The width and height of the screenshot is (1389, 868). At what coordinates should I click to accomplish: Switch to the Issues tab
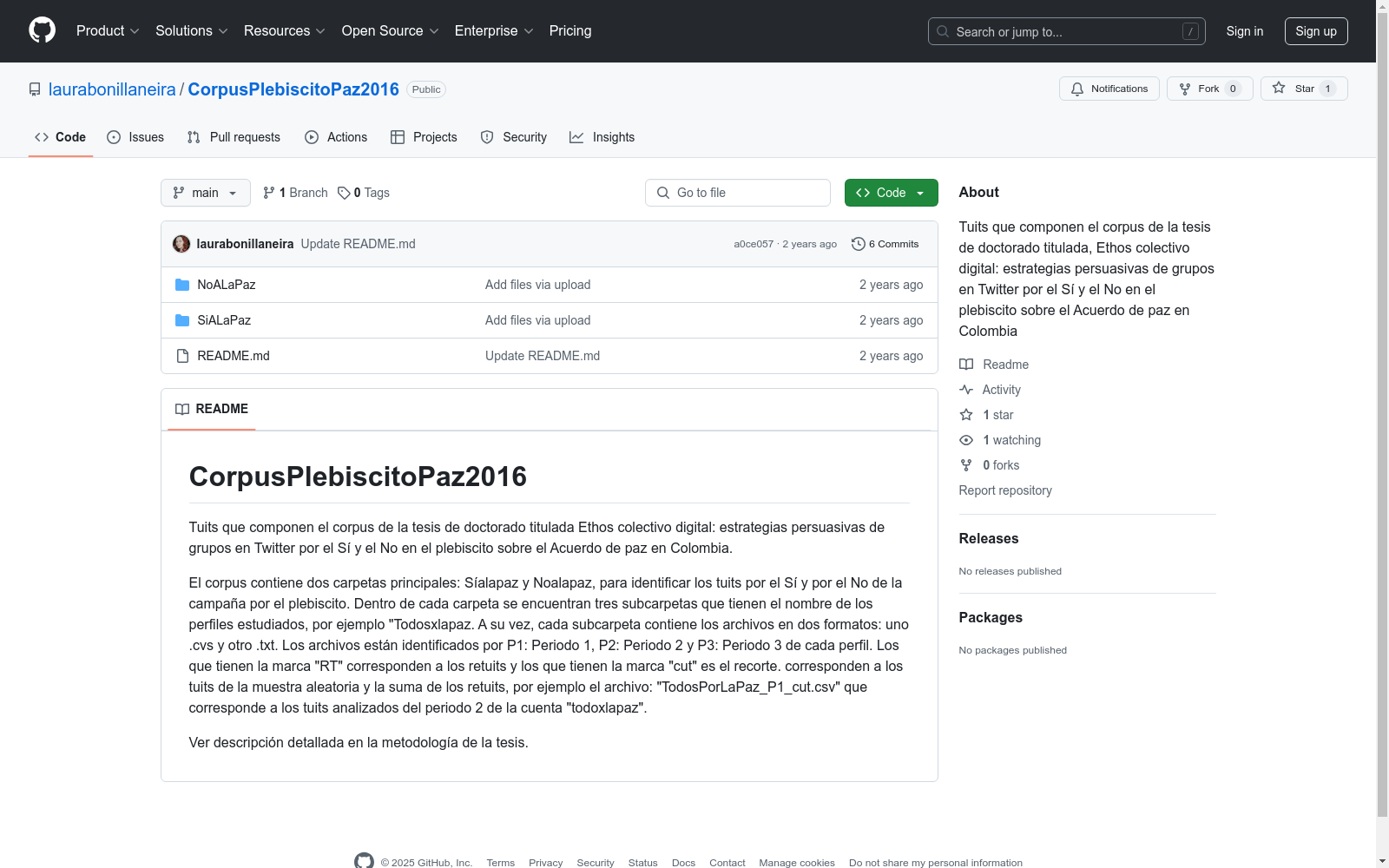coord(135,137)
